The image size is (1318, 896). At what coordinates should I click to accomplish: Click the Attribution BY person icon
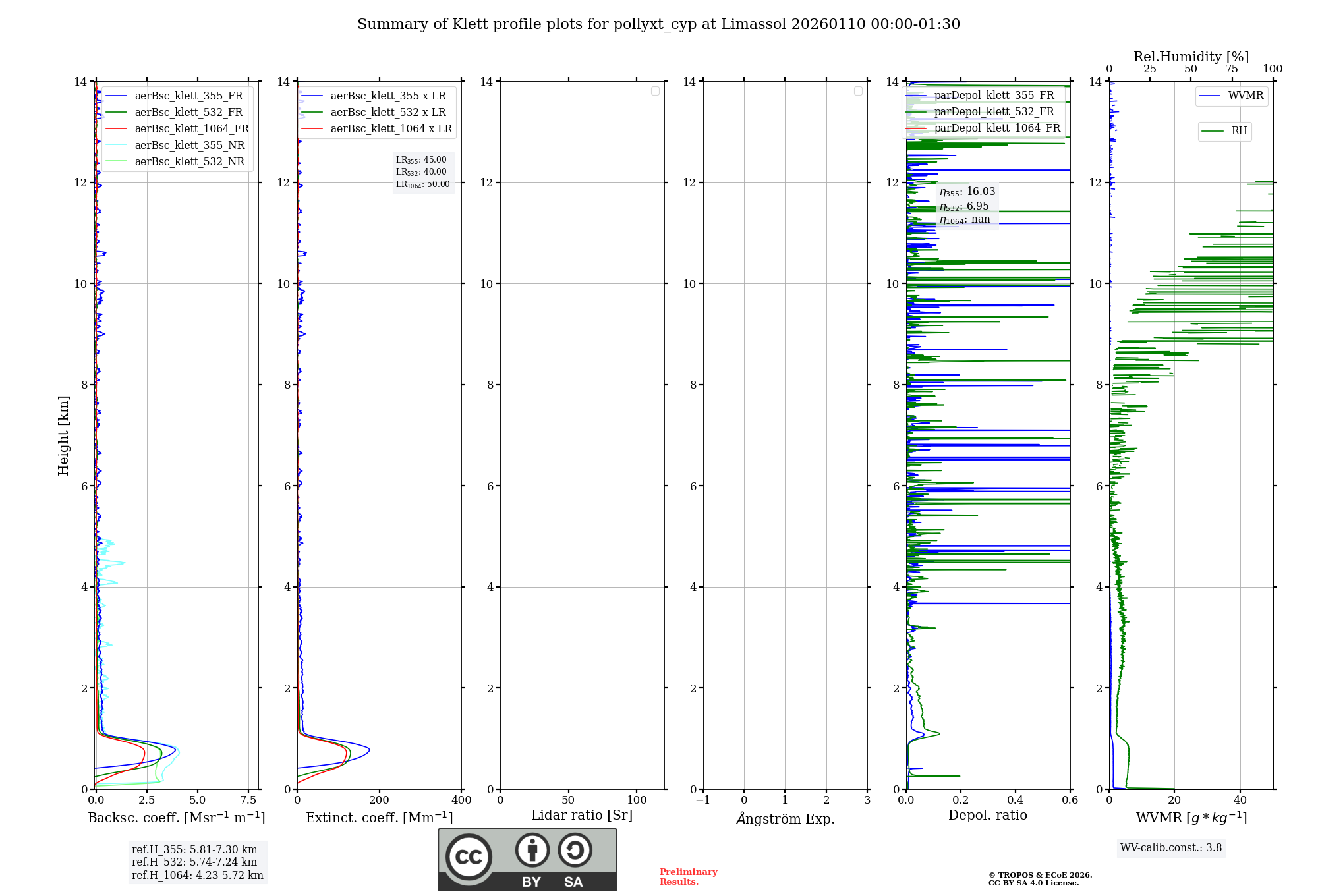(x=532, y=850)
